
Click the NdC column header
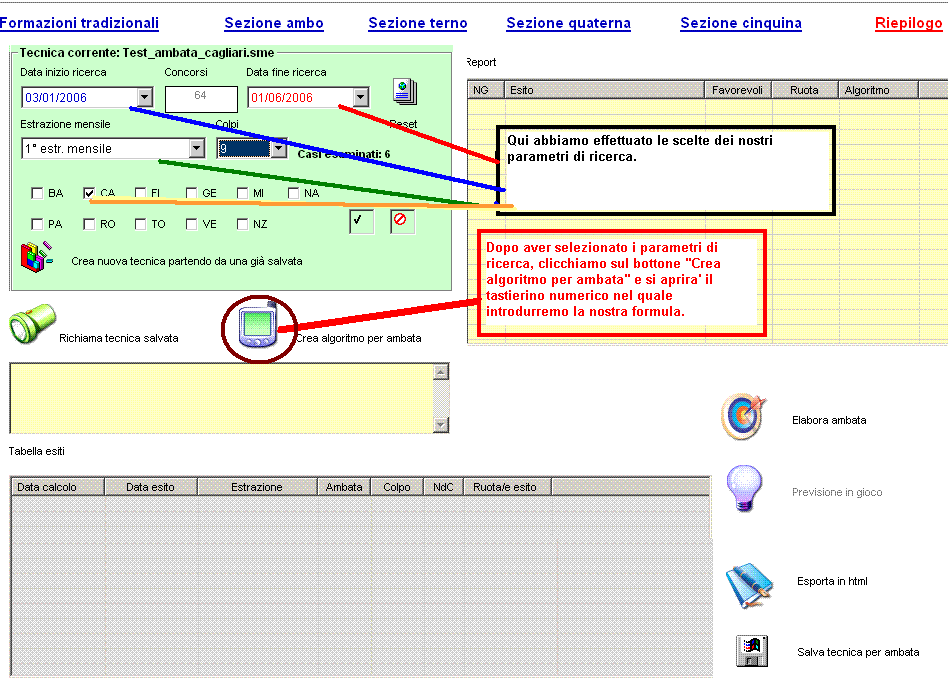click(443, 487)
